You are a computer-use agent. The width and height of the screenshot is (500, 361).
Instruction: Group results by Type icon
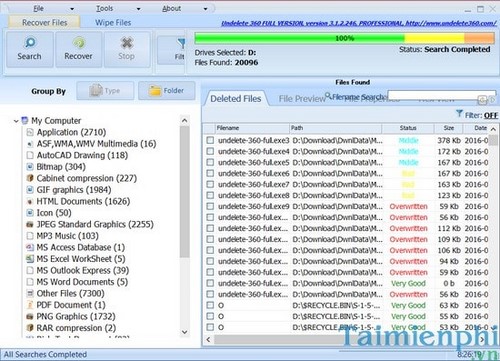click(x=95, y=90)
